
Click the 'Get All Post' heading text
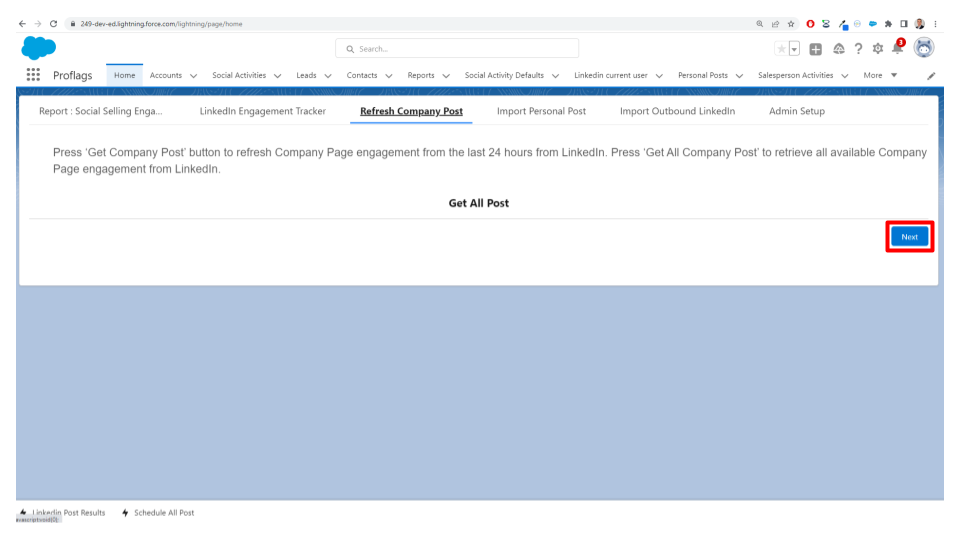[478, 203]
